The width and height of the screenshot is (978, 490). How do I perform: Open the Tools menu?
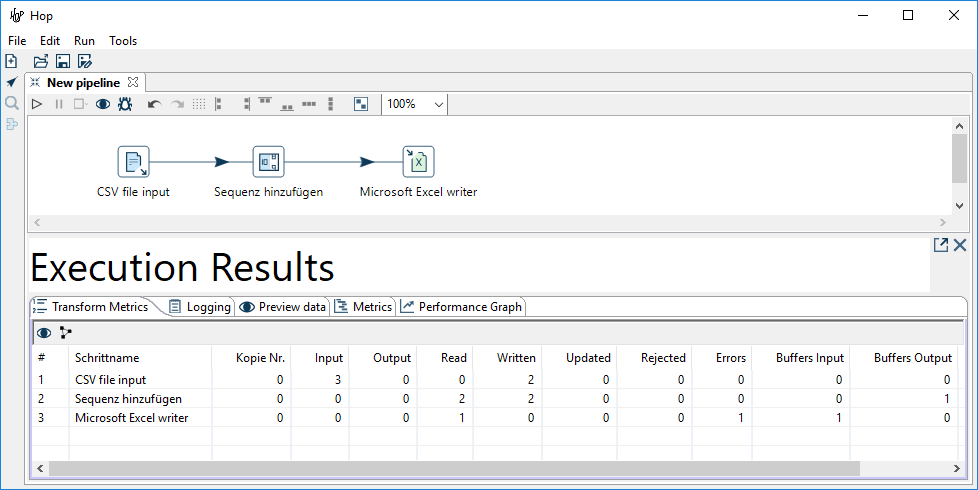tap(123, 41)
